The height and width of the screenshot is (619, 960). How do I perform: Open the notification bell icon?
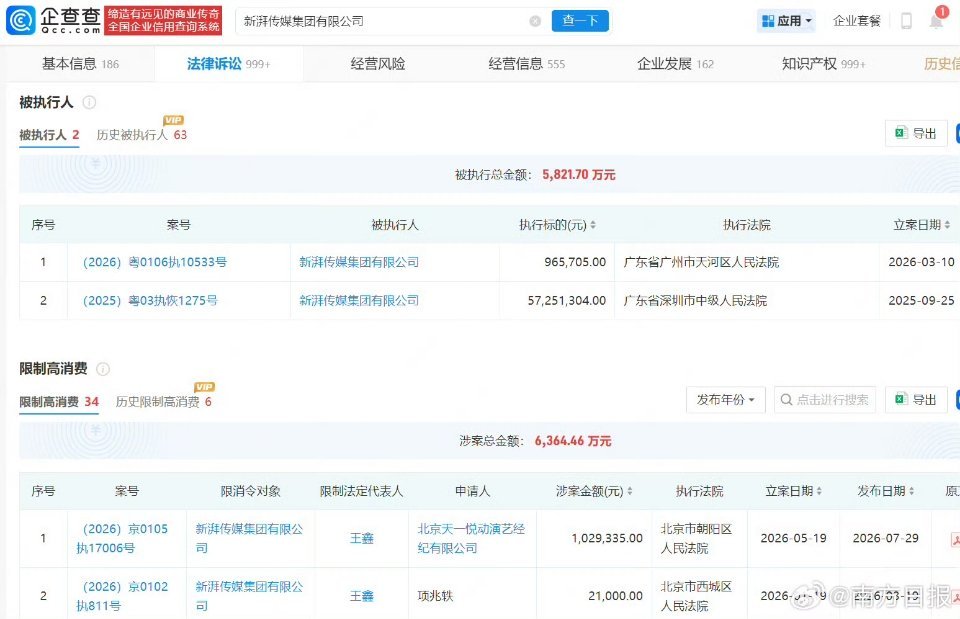point(936,21)
